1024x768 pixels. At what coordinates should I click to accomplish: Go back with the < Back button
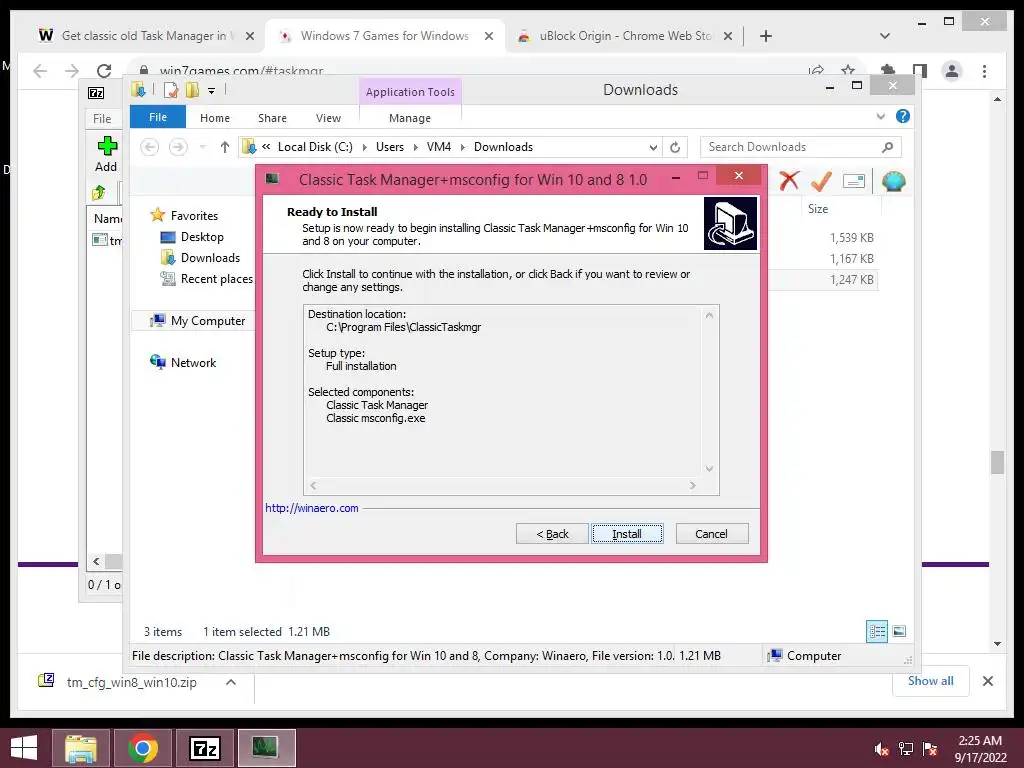click(552, 534)
